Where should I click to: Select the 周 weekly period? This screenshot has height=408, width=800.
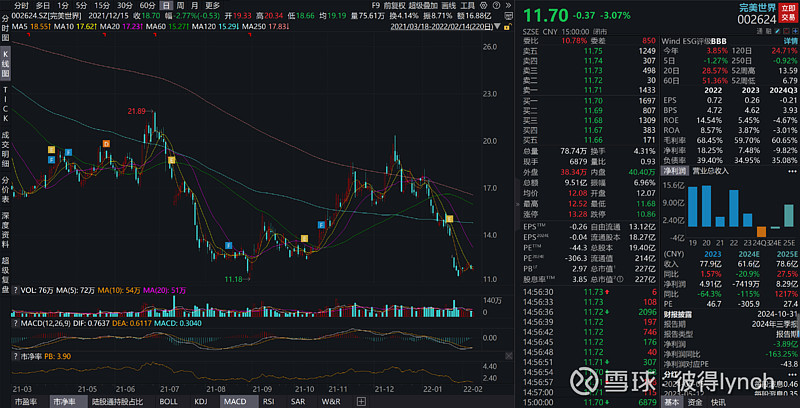click(180, 6)
